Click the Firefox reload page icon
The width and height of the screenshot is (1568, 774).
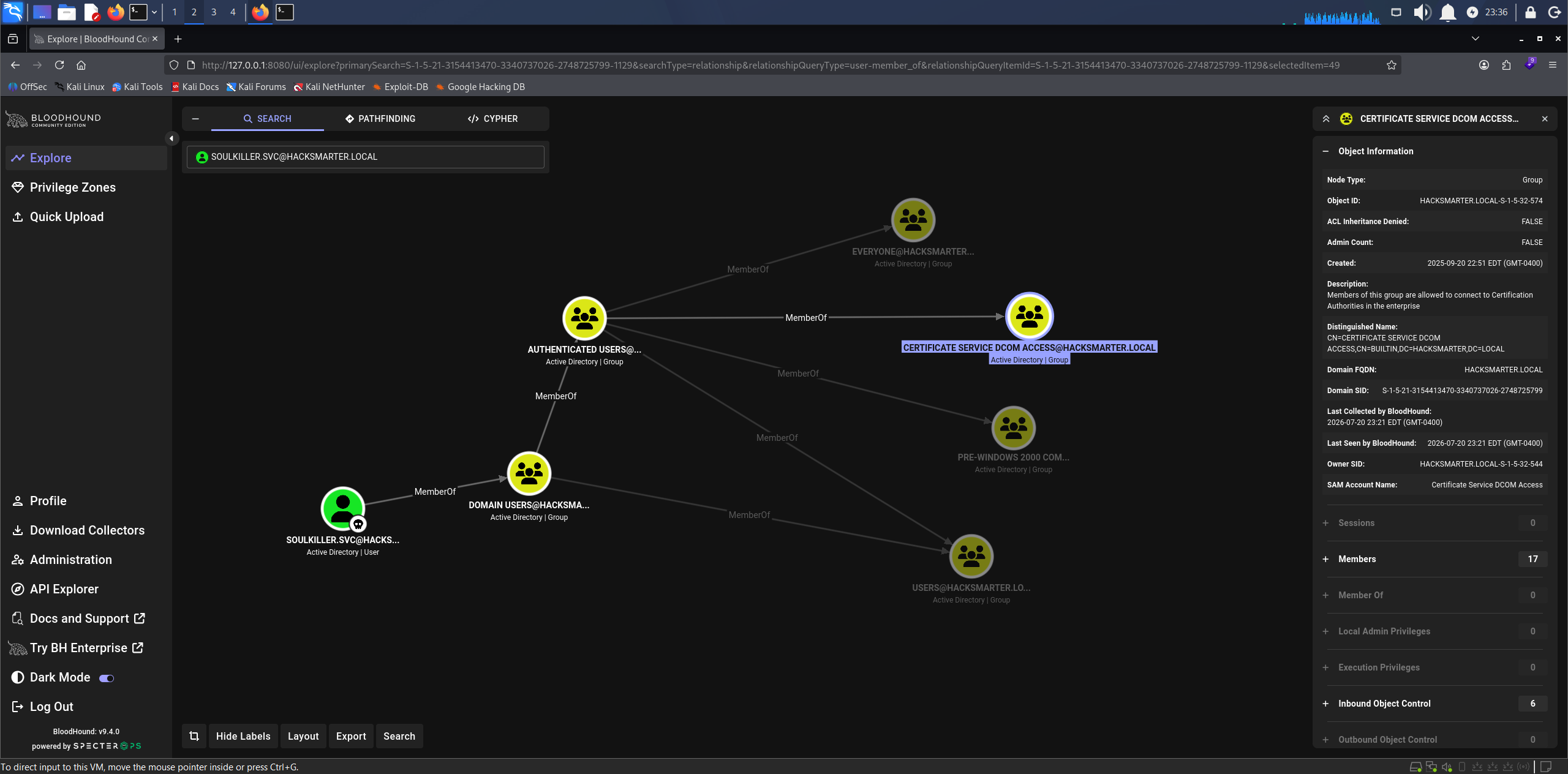point(59,65)
